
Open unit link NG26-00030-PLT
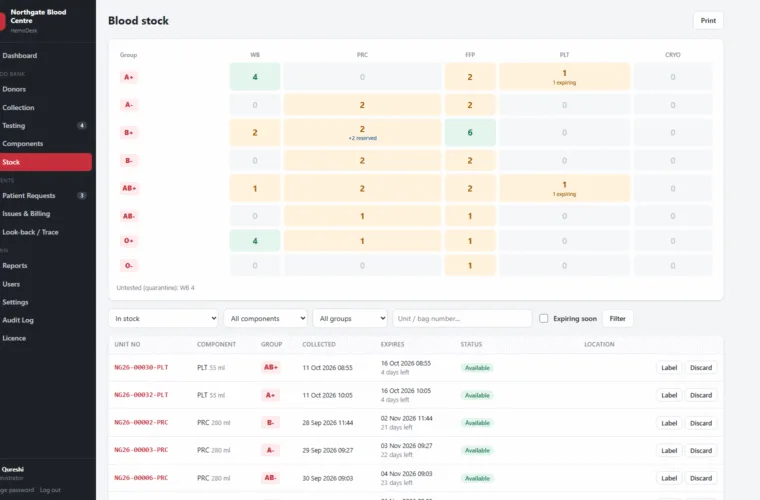[141, 367]
